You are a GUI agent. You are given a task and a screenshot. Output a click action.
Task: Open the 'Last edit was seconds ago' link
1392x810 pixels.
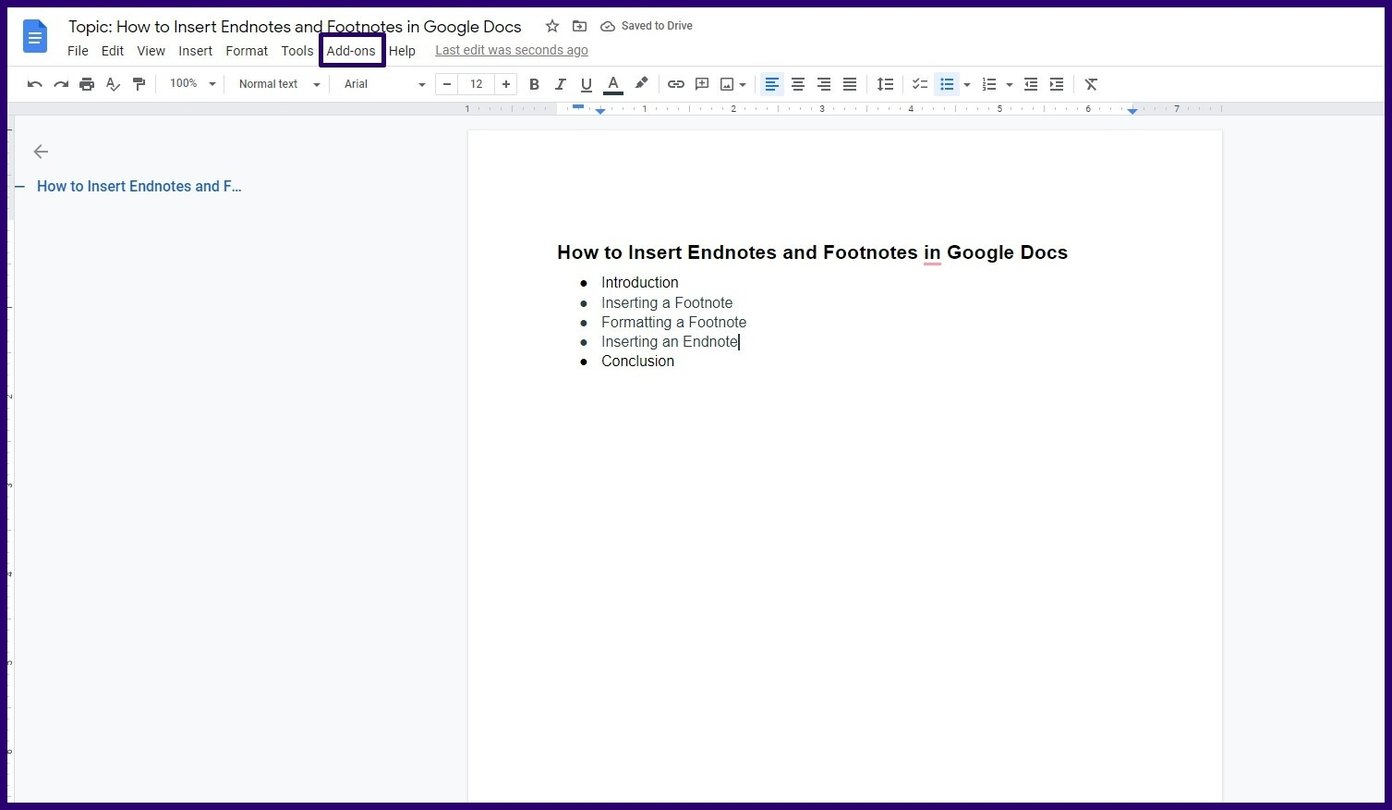point(512,50)
